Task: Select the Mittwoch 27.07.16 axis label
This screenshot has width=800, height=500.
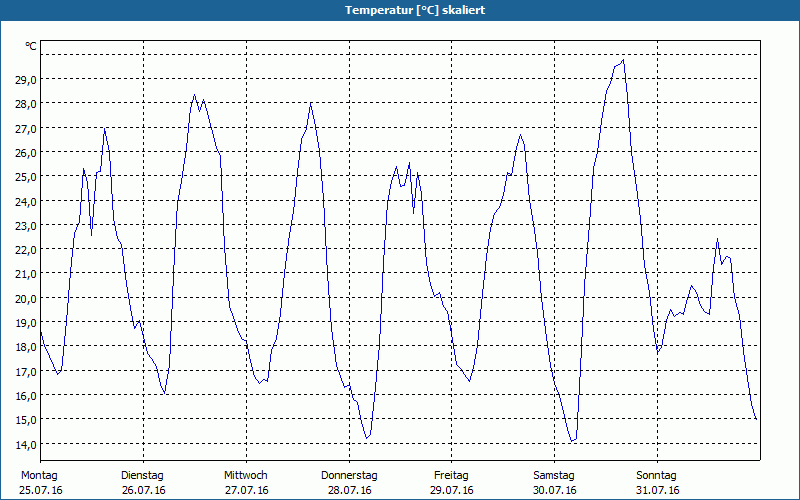Action: (246, 483)
